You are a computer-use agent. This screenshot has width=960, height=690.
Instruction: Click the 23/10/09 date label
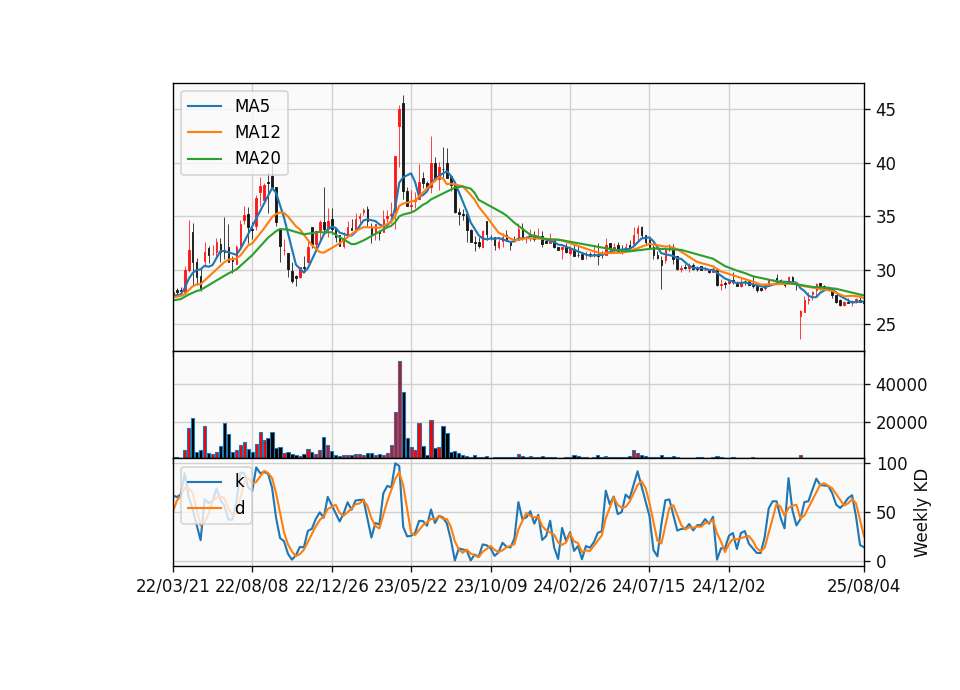(x=490, y=586)
